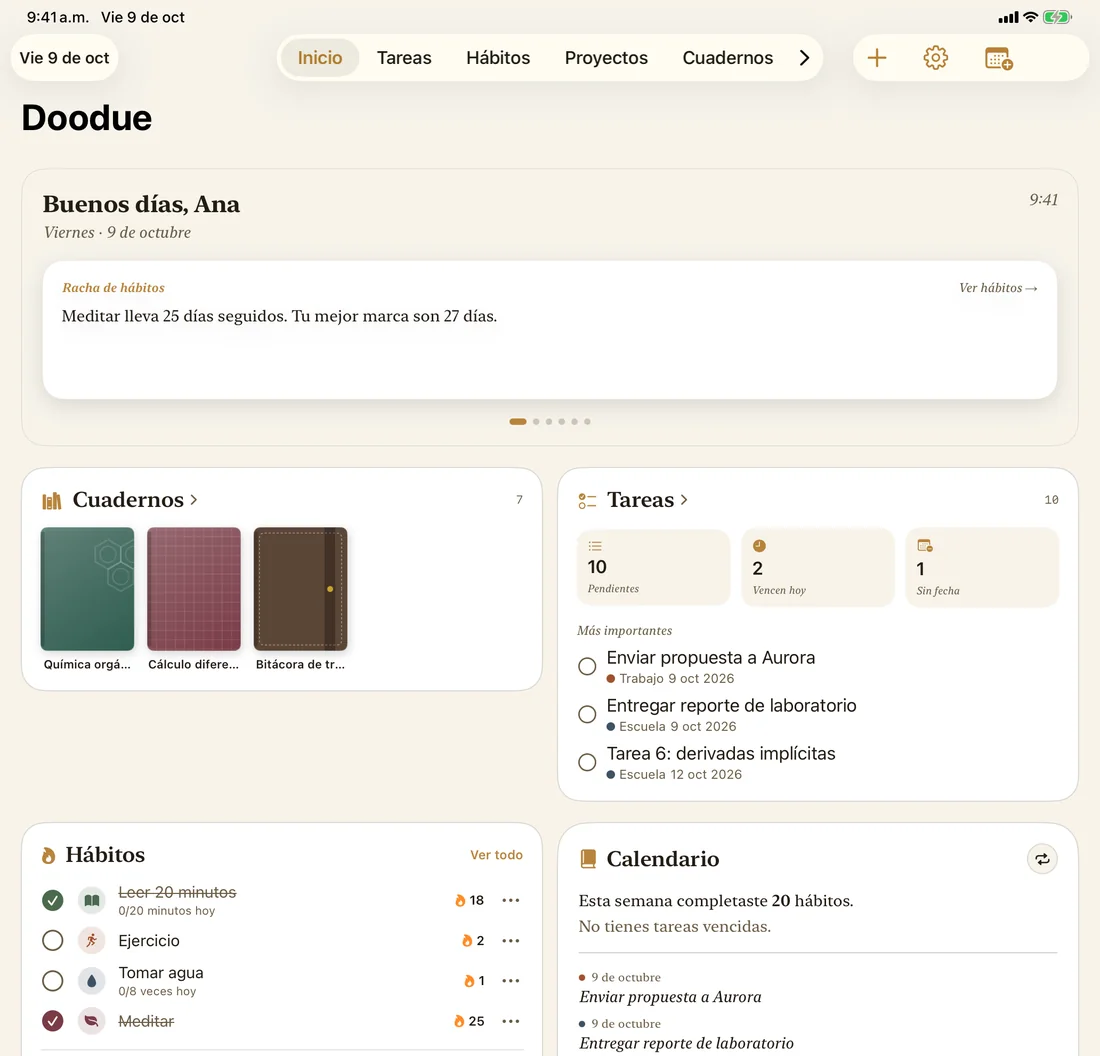Viewport: 1100px width, 1056px height.
Task: Open more options for Ejercicio
Action: tap(511, 940)
